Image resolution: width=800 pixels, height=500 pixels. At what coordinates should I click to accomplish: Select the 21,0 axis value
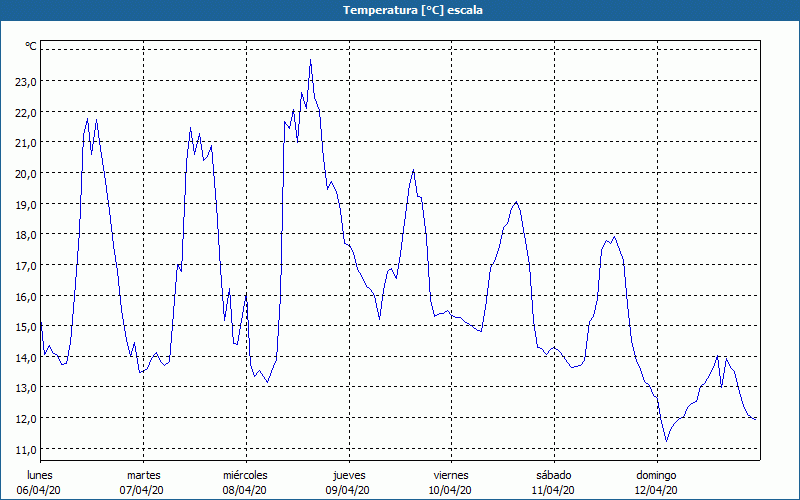pos(26,143)
